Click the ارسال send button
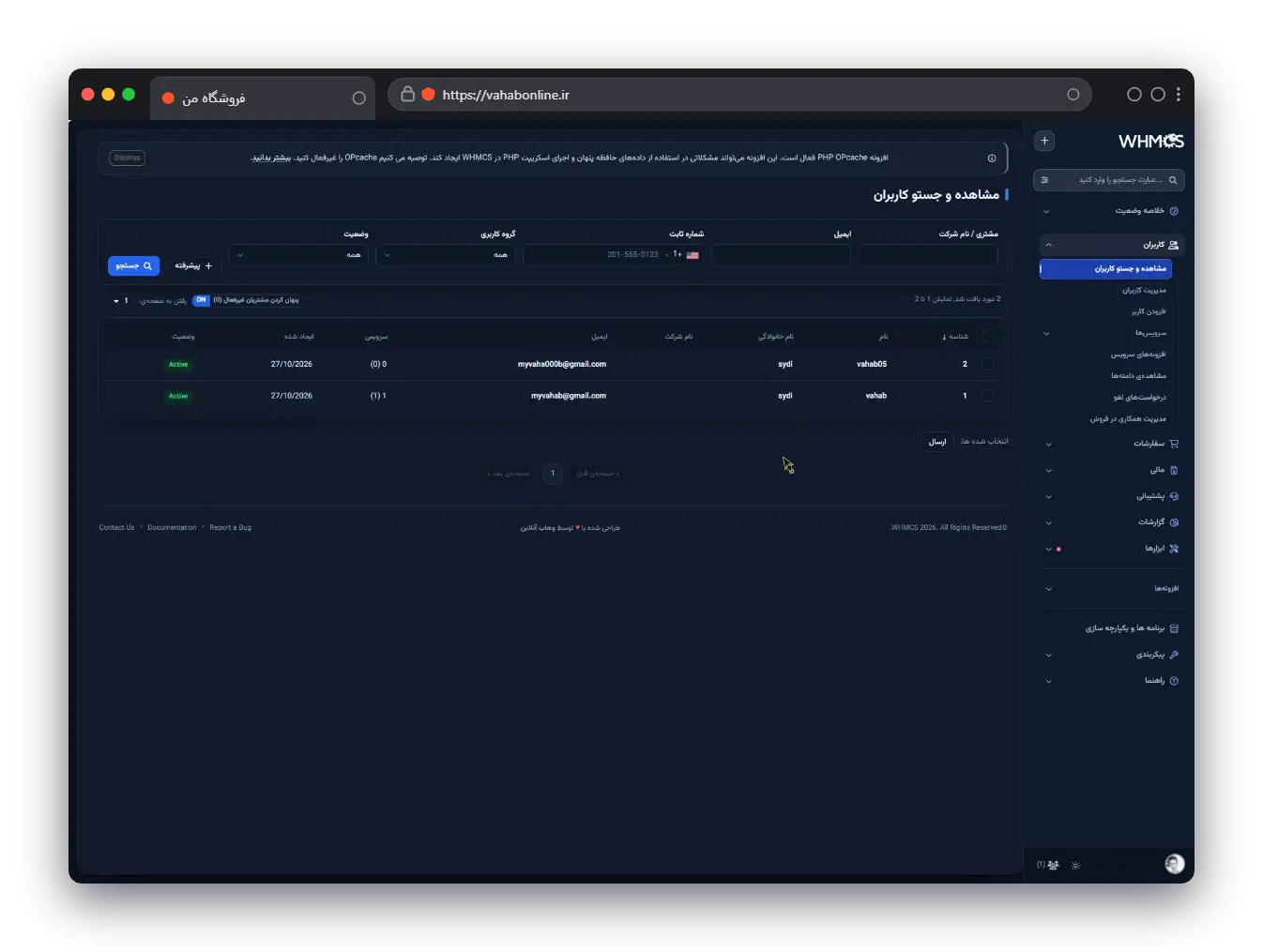Screen dimensions: 1263x952 click(x=937, y=442)
